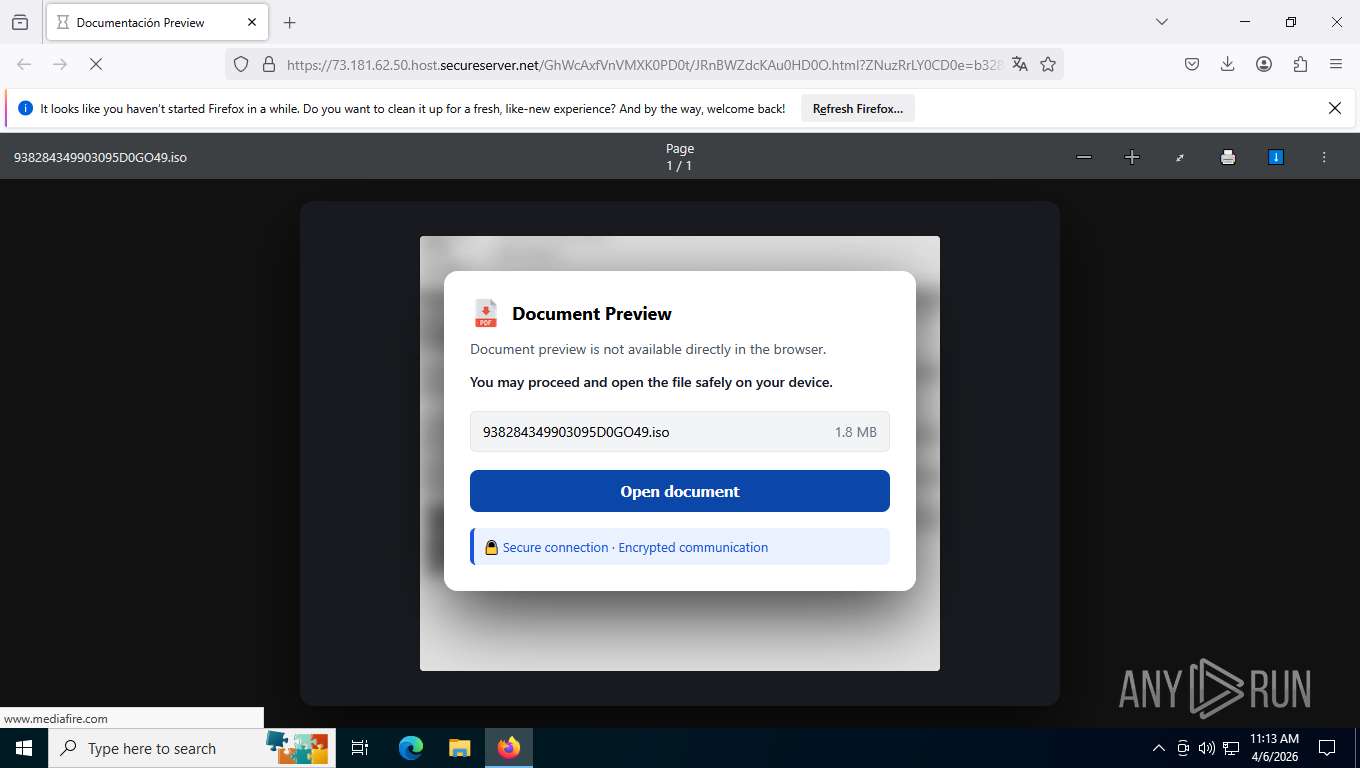Dismiss the Firefox notification bar

1334,108
